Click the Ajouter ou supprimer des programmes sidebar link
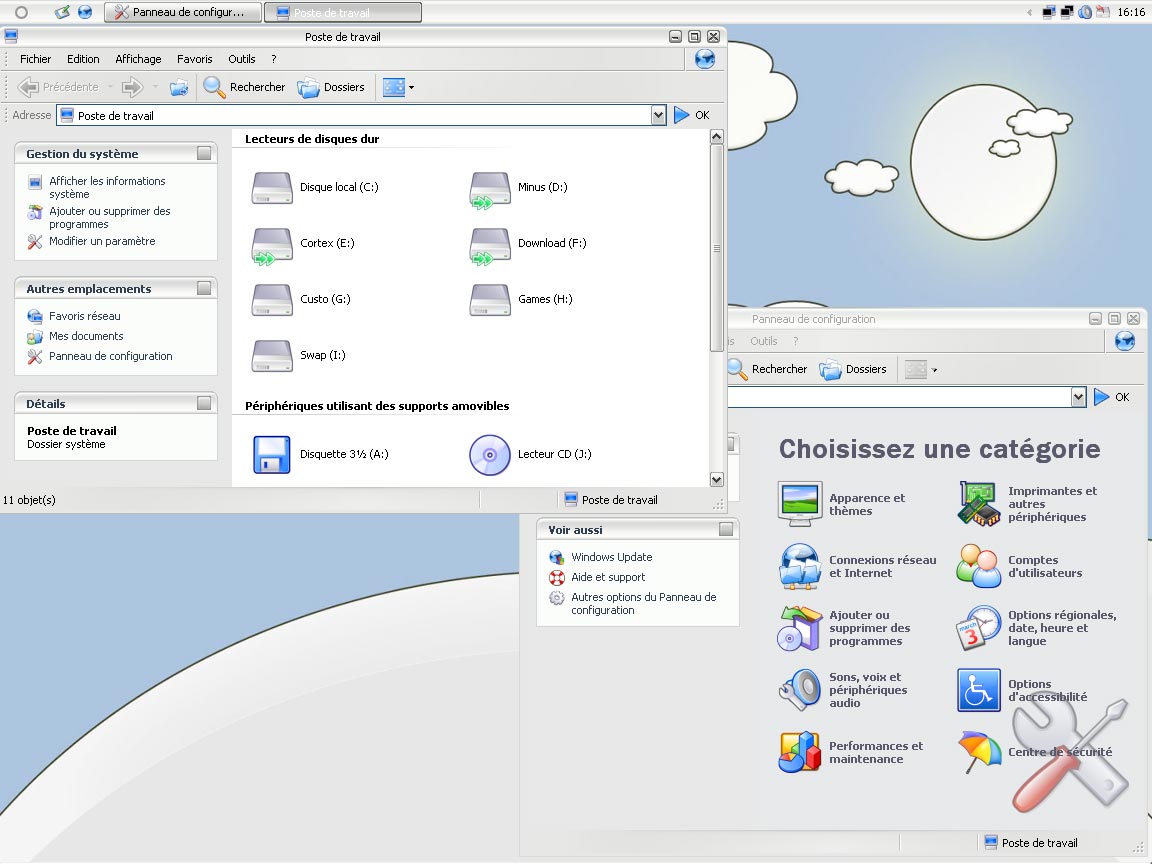Screen dimensions: 1152x864 tap(109, 217)
